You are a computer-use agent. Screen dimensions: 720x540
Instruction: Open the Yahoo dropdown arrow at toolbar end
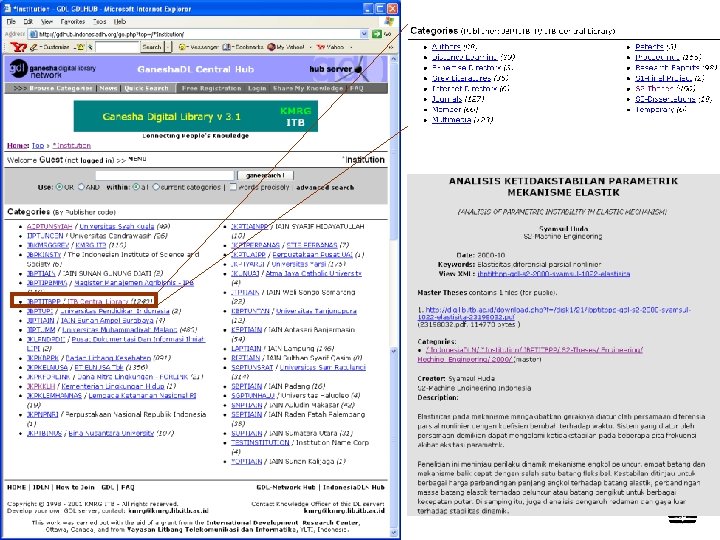(x=351, y=47)
